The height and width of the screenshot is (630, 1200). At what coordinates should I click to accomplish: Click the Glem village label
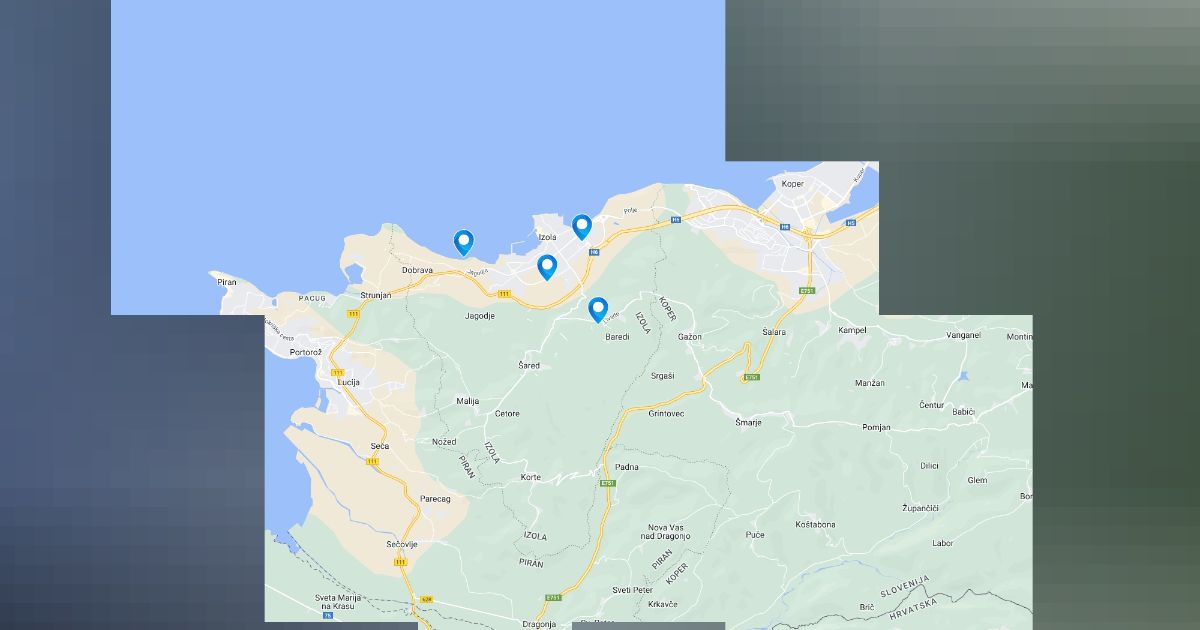click(977, 480)
